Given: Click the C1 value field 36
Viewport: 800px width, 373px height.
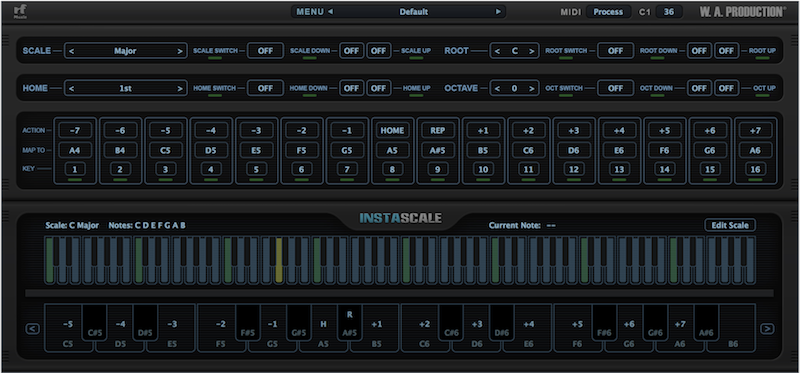Looking at the screenshot, I should pyautogui.click(x=669, y=12).
